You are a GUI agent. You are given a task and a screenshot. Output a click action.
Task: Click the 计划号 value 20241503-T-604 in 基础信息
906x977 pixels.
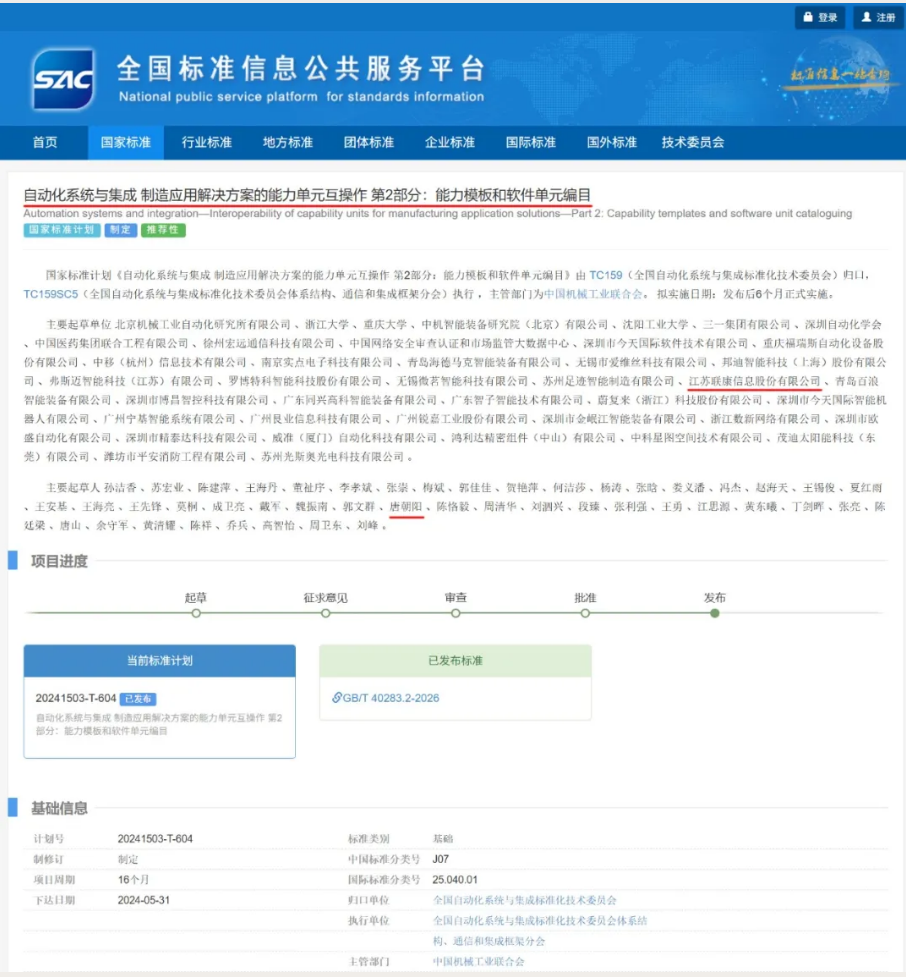pos(155,839)
